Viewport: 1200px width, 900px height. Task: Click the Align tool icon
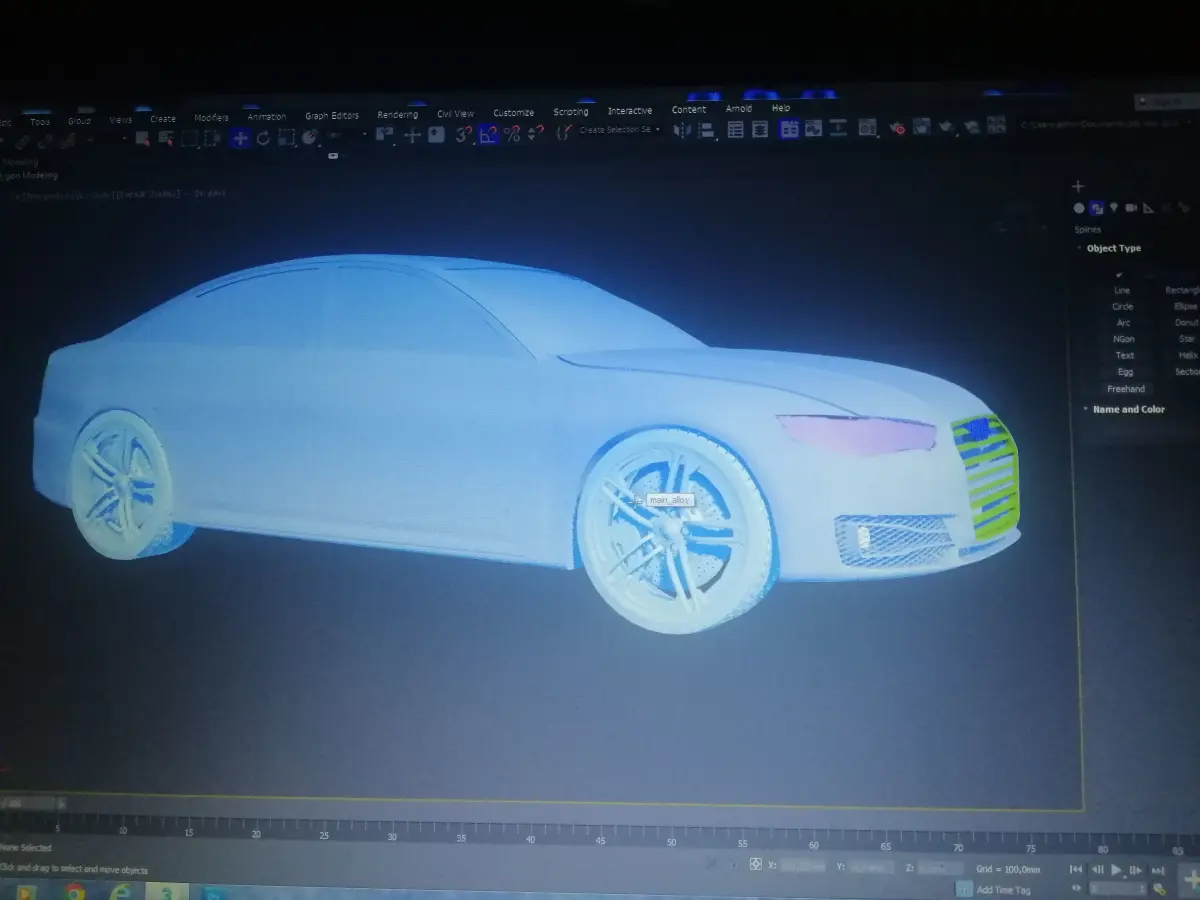click(706, 130)
